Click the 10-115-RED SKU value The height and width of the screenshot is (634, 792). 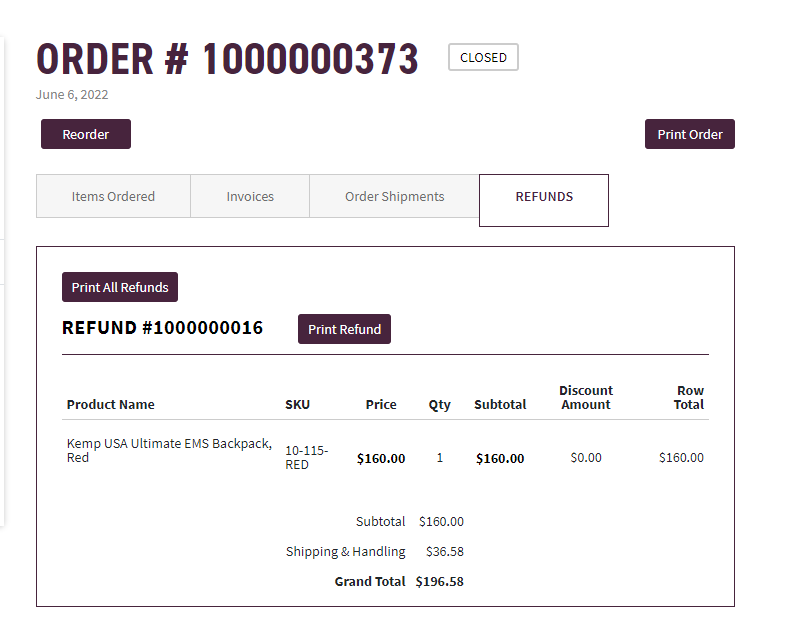(307, 458)
